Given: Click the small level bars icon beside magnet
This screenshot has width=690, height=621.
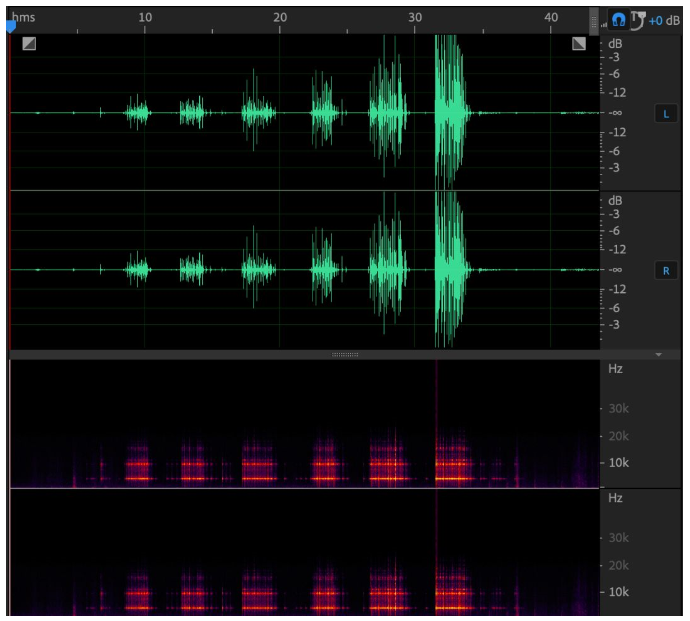Looking at the screenshot, I should click(604, 23).
